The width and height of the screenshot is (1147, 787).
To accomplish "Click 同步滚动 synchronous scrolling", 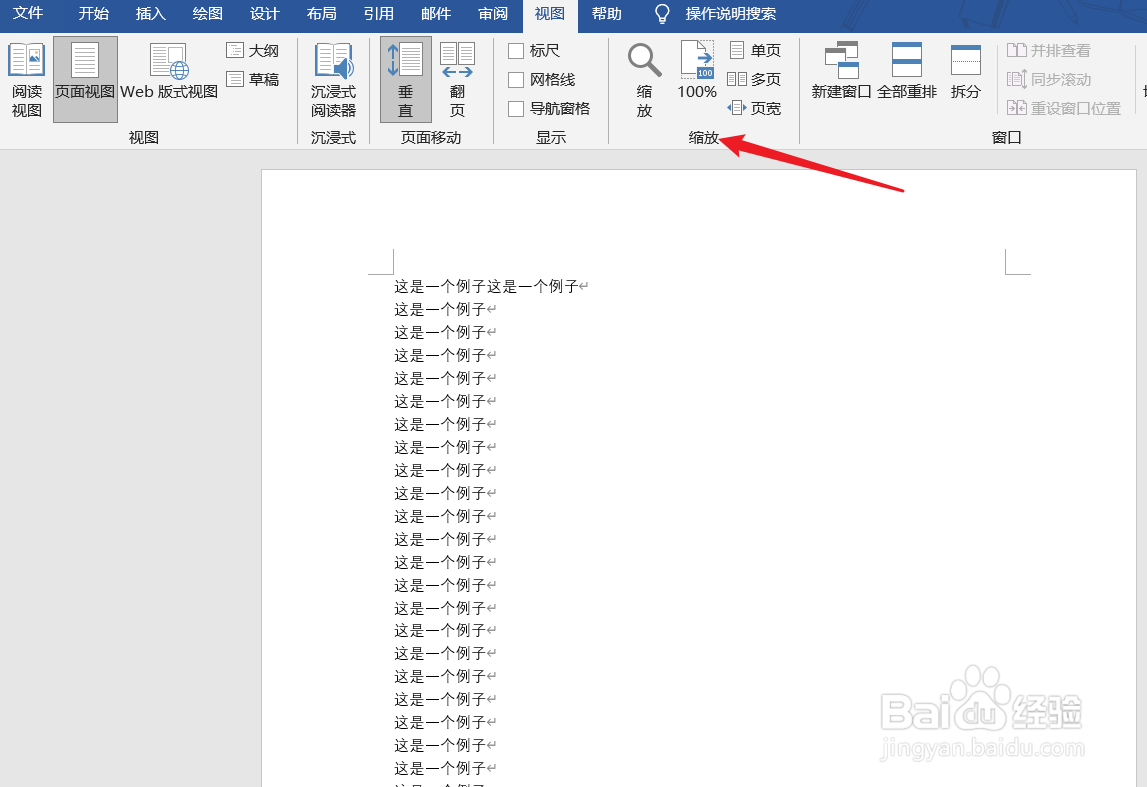I will click(1048, 79).
